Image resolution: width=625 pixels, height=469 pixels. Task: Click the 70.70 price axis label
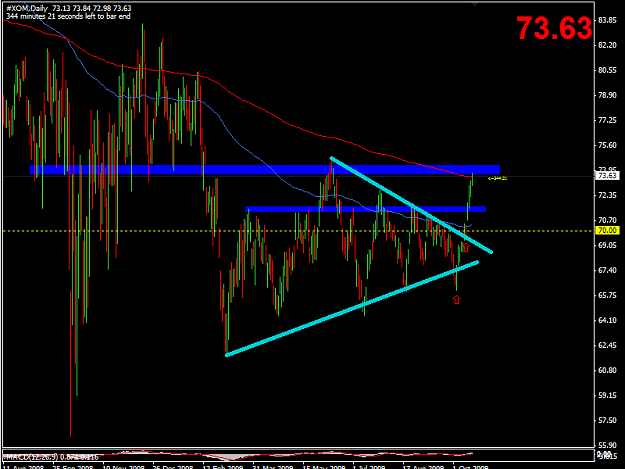607,220
